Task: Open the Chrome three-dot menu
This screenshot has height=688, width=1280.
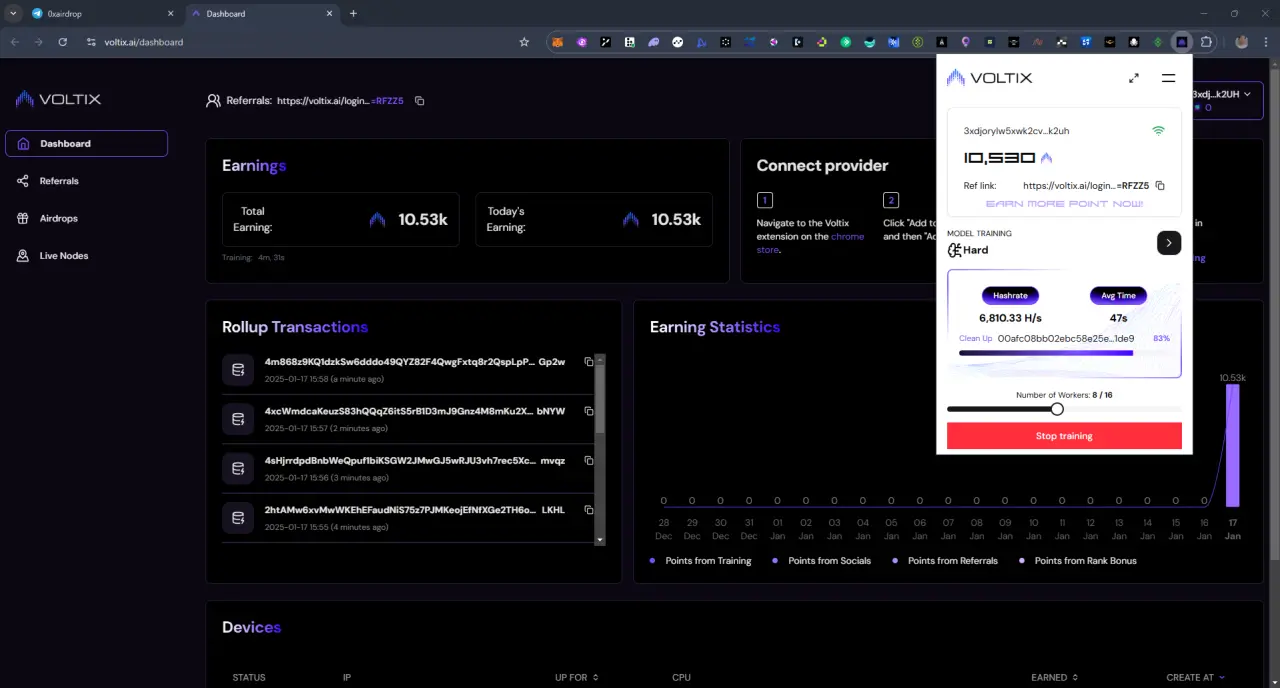Action: (1265, 43)
